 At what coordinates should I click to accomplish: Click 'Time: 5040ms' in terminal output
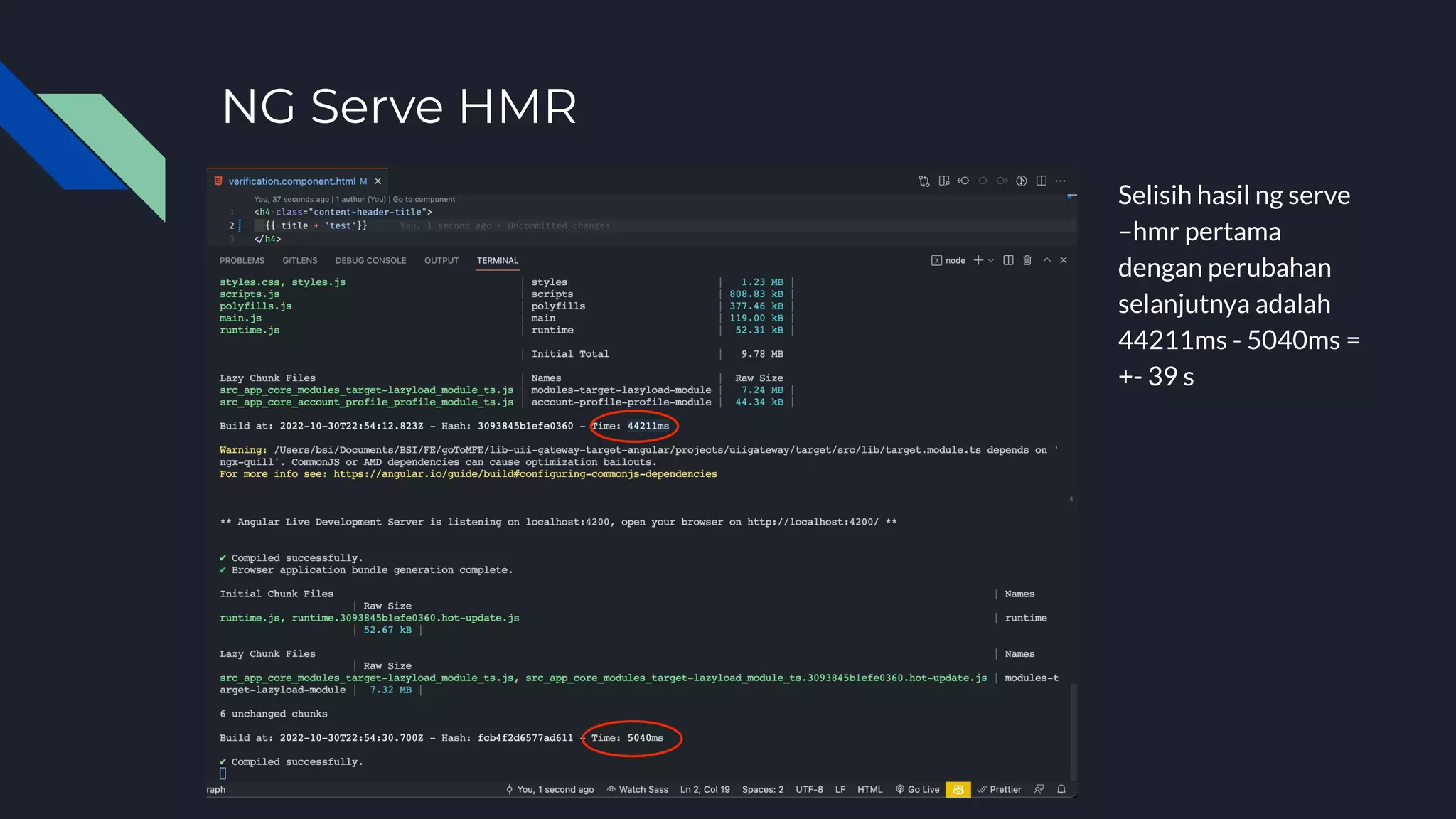pyautogui.click(x=627, y=738)
